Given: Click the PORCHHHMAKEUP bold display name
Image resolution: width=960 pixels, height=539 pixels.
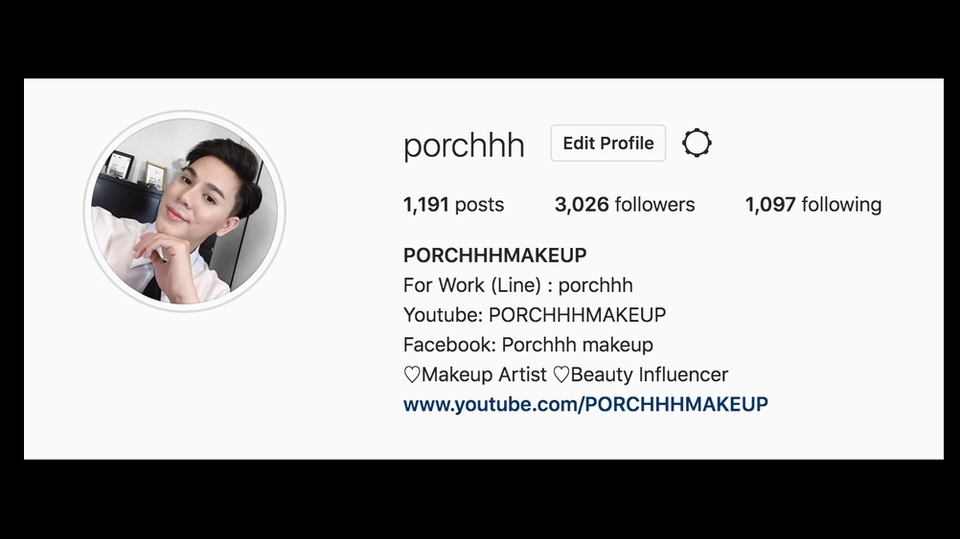Looking at the screenshot, I should click(x=495, y=255).
